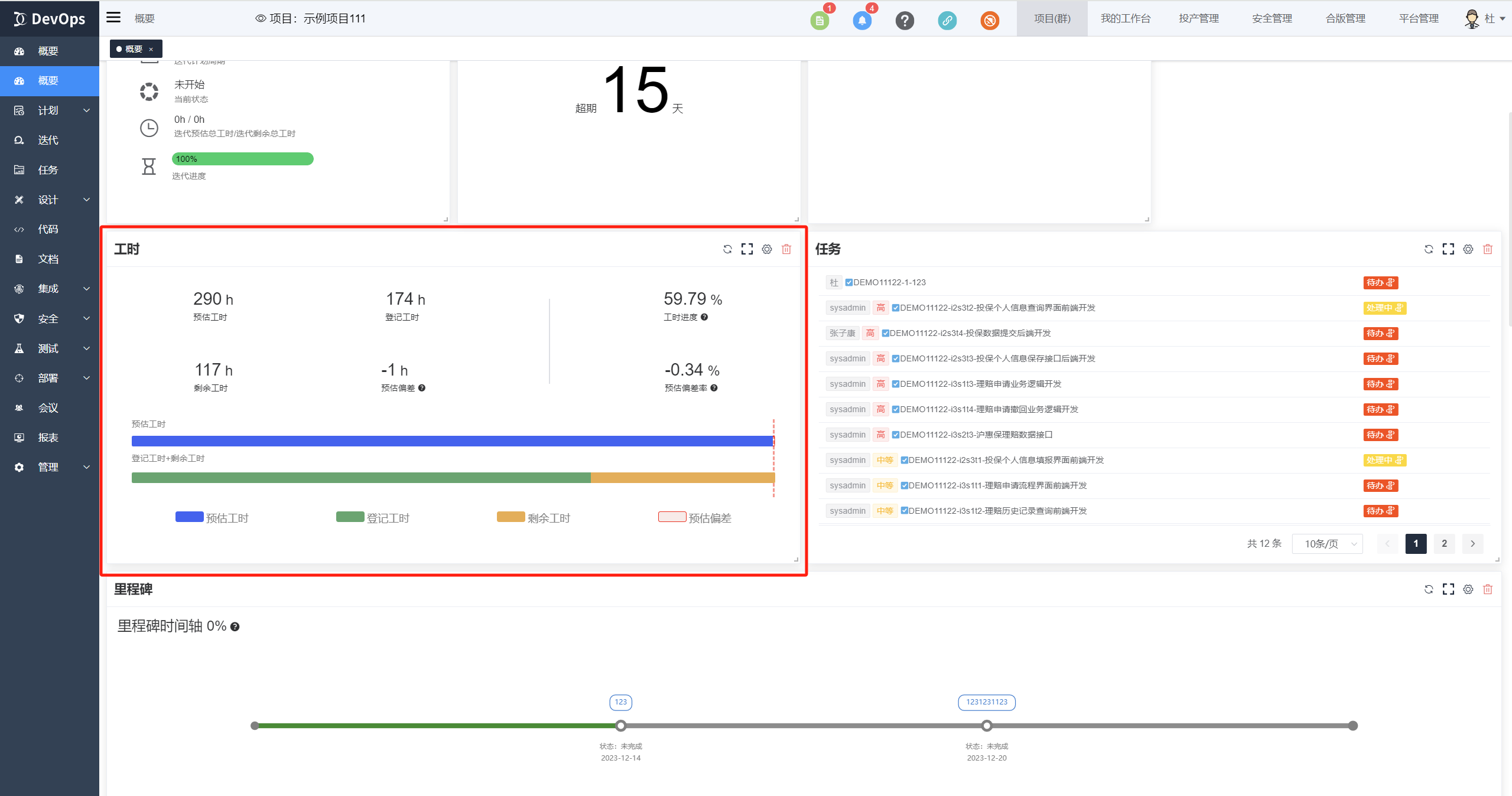Open the blue bell notifications icon
Image resolution: width=1512 pixels, height=796 pixels.
(x=862, y=21)
